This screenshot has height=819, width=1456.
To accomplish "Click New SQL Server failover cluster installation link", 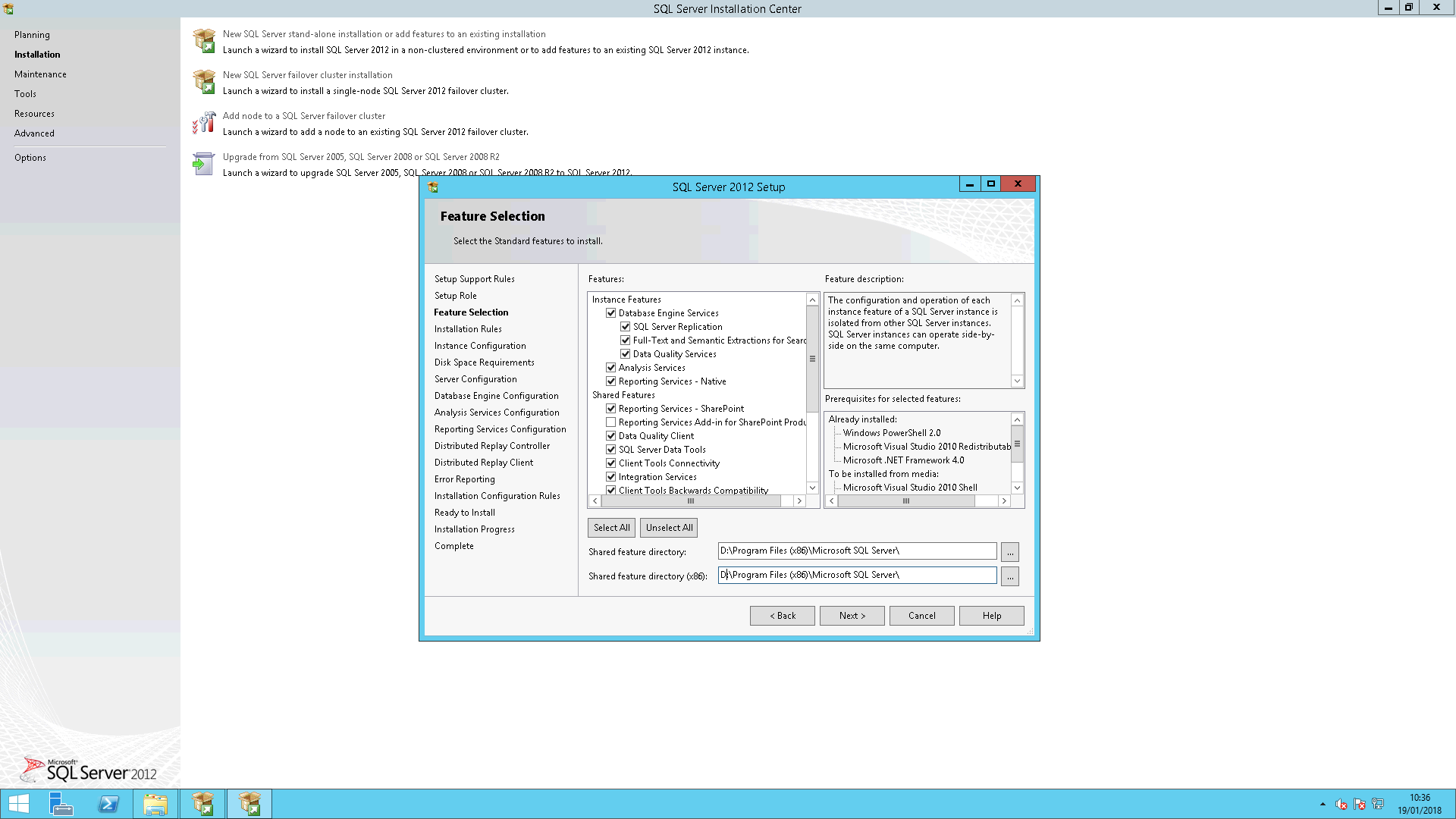I will pyautogui.click(x=307, y=75).
